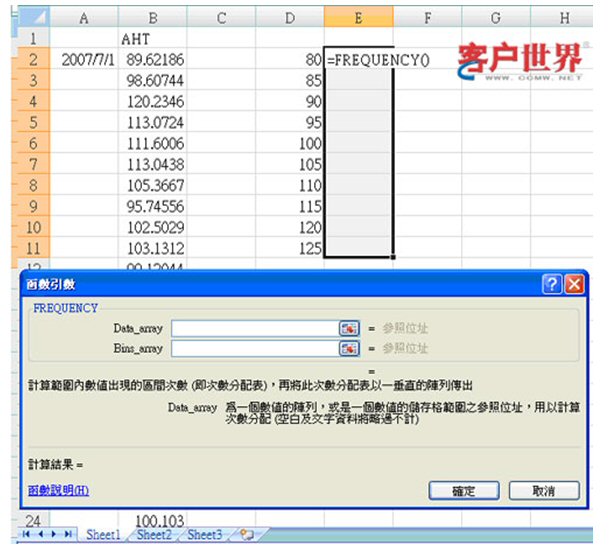Click the Bins_array range selector icon
Screen dimensions: 609x553
(x=349, y=348)
